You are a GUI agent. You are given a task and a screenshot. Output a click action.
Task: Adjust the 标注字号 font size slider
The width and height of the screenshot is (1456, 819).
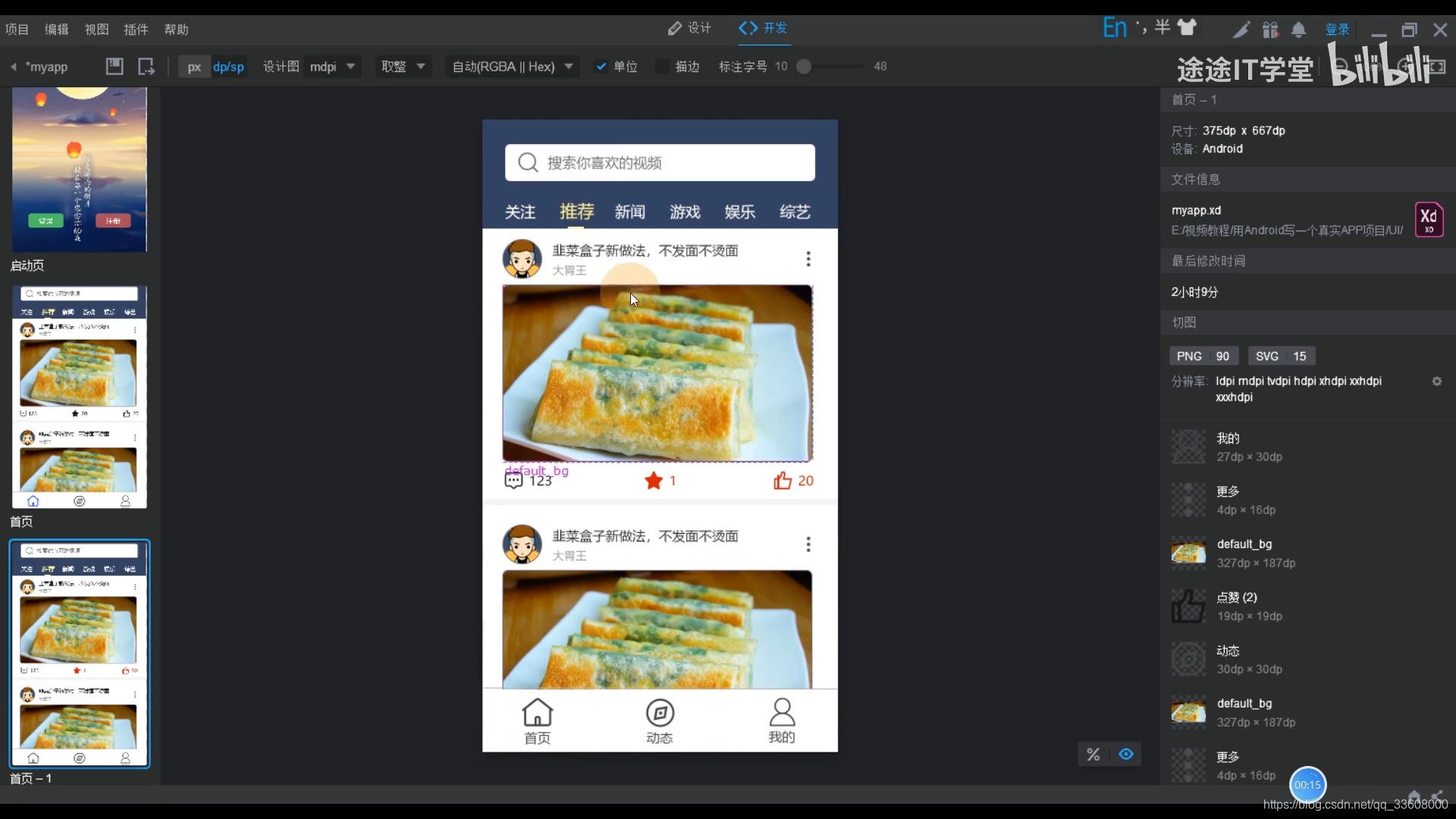805,67
